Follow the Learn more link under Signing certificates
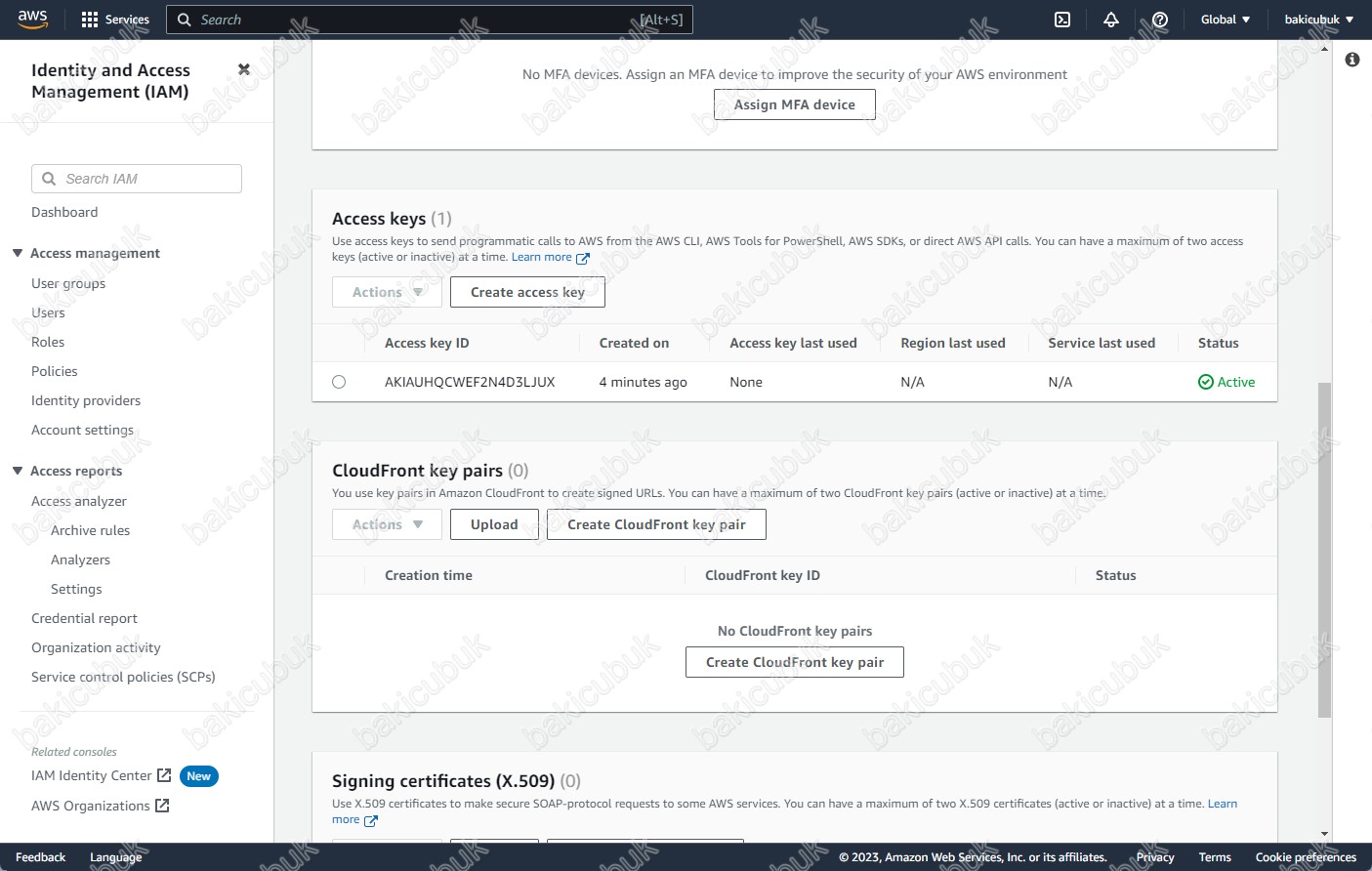 tap(1223, 804)
